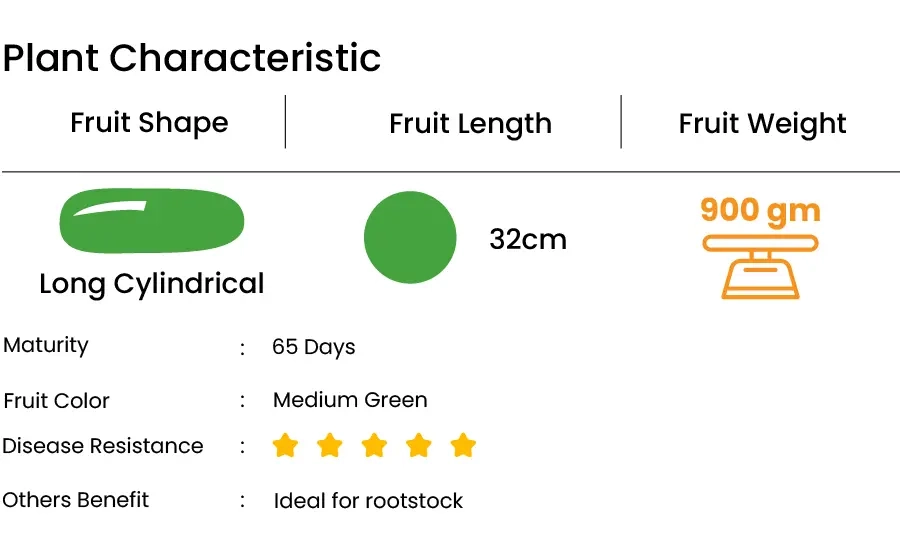Image resolution: width=900 pixels, height=549 pixels.
Task: Click the 900 gm weight text
Action: tap(761, 210)
